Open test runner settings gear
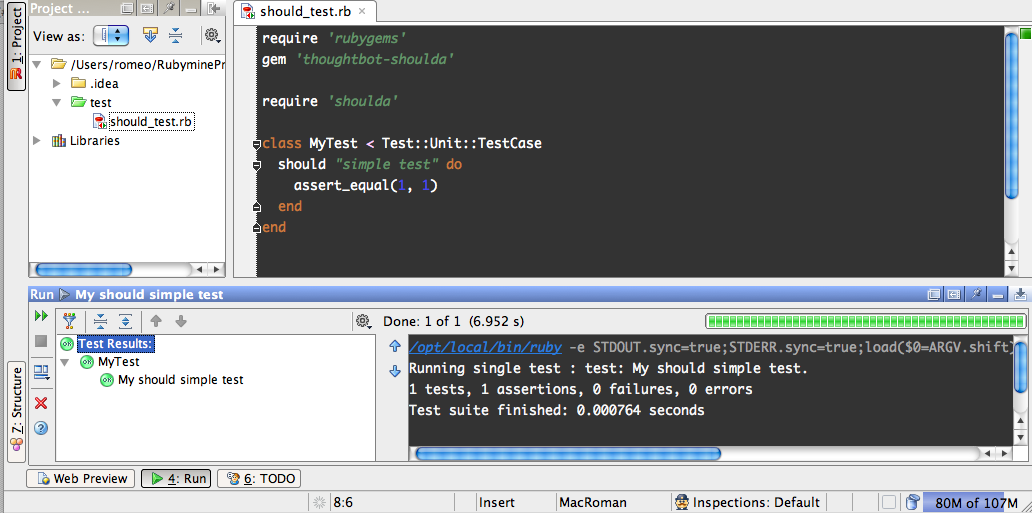Image resolution: width=1032 pixels, height=513 pixels. point(363,321)
